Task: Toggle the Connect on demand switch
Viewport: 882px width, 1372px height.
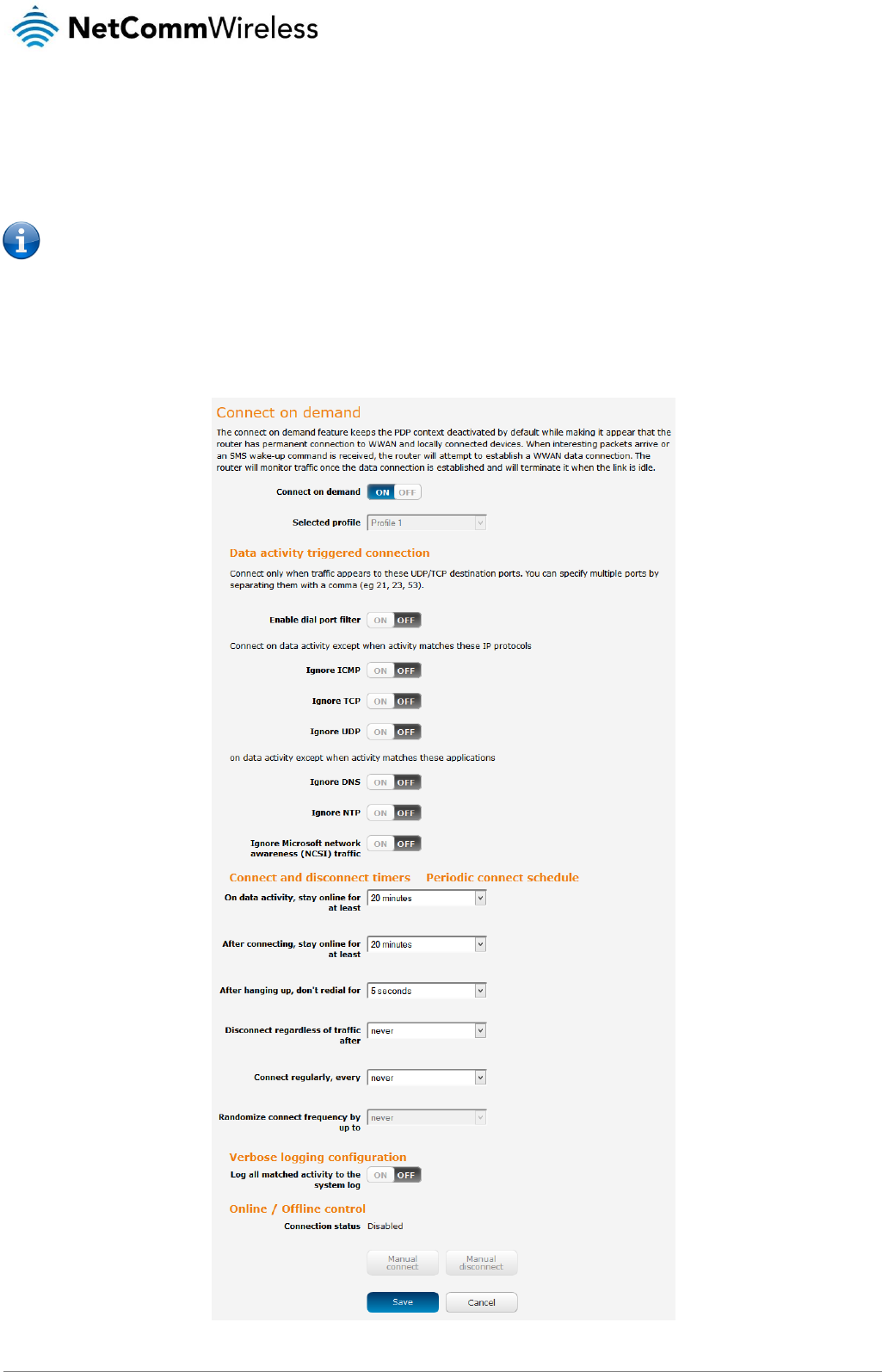Action: point(394,492)
